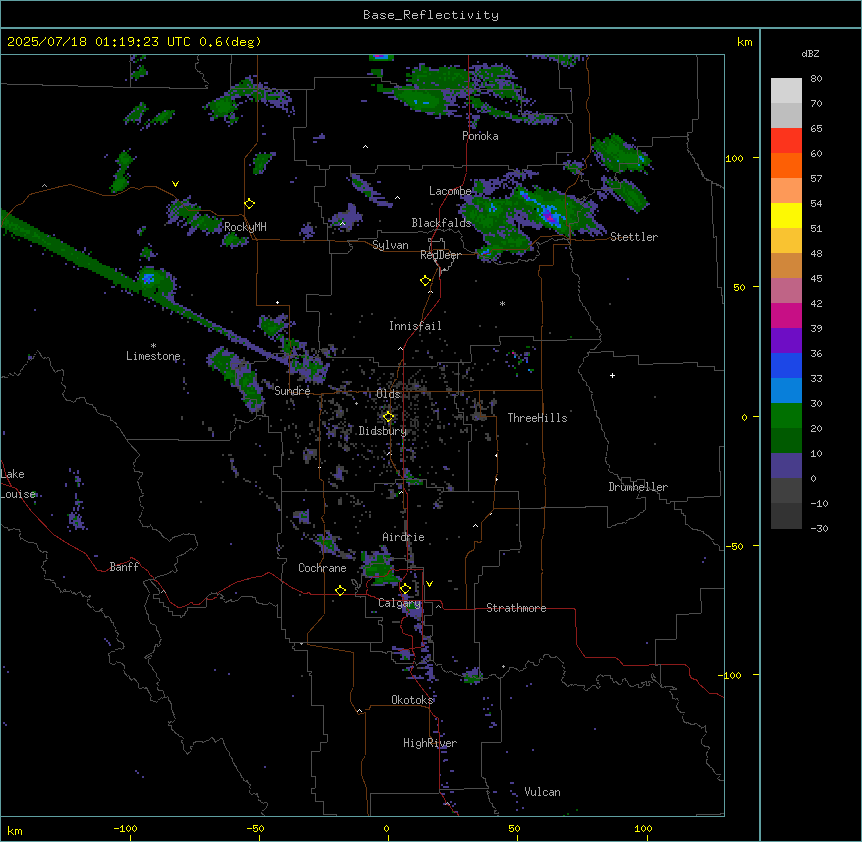
Task: Click the Ponoka city label
Action: [x=480, y=136]
